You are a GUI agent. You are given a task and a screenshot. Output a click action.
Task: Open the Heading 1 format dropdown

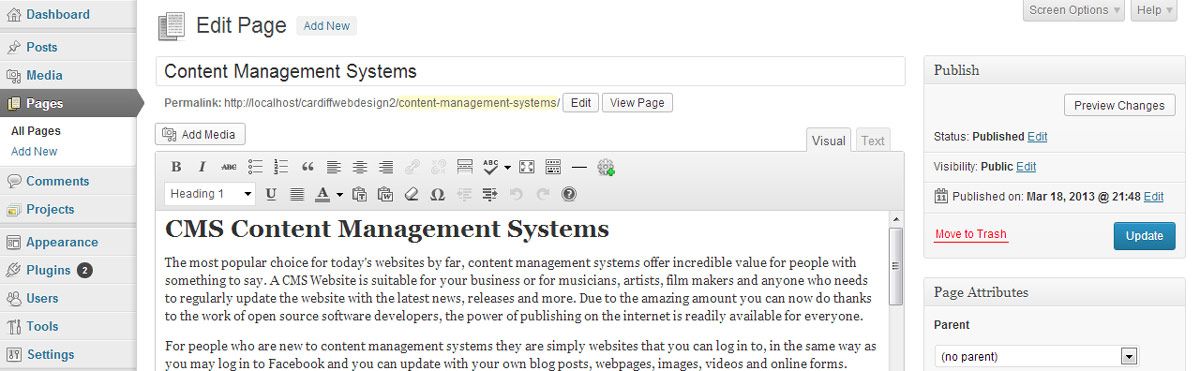click(211, 193)
